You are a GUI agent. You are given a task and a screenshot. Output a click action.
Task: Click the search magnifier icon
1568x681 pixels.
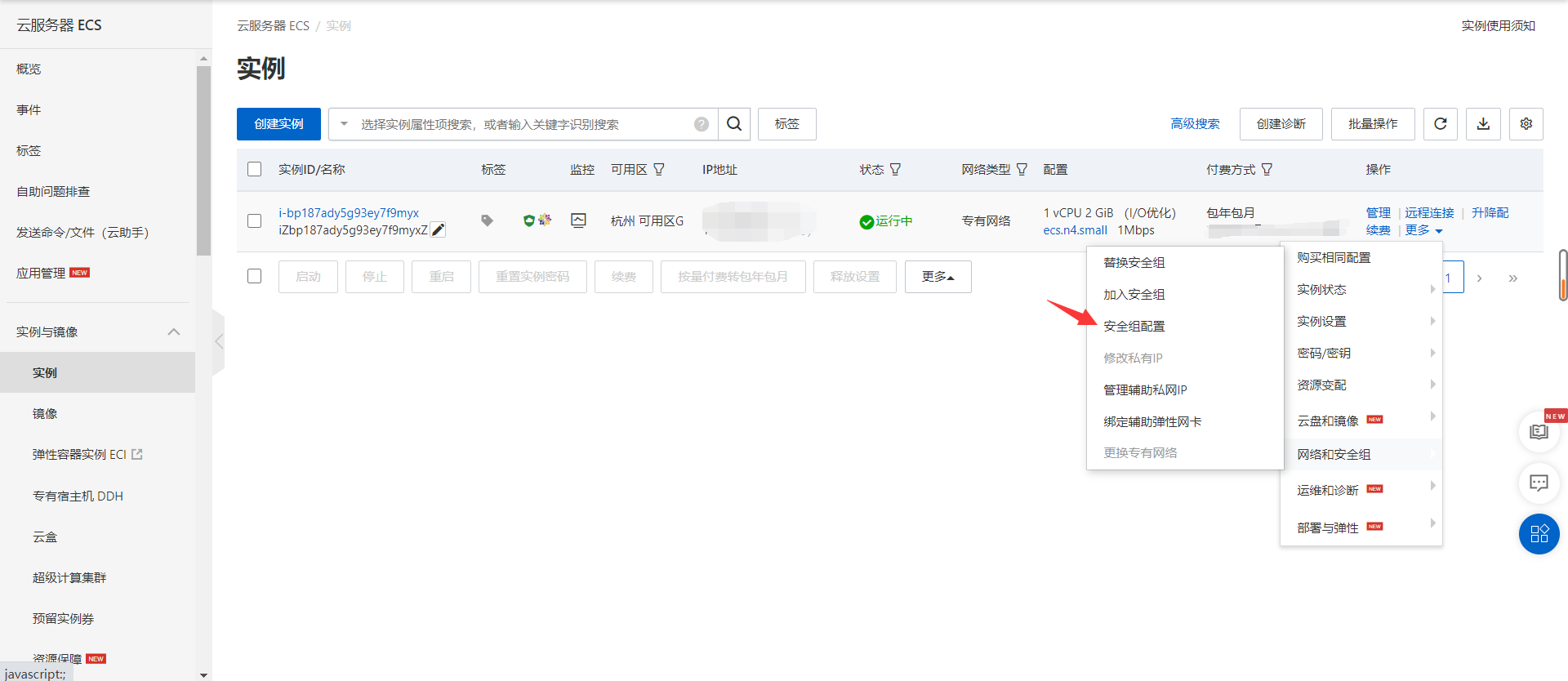tap(734, 123)
